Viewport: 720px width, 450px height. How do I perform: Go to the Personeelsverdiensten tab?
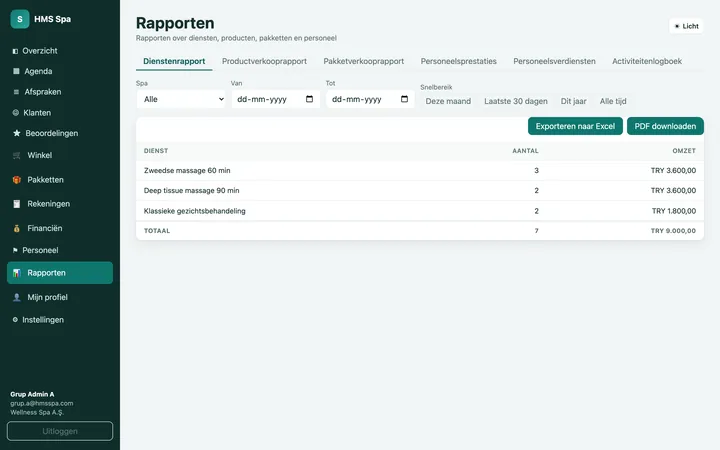pyautogui.click(x=554, y=61)
